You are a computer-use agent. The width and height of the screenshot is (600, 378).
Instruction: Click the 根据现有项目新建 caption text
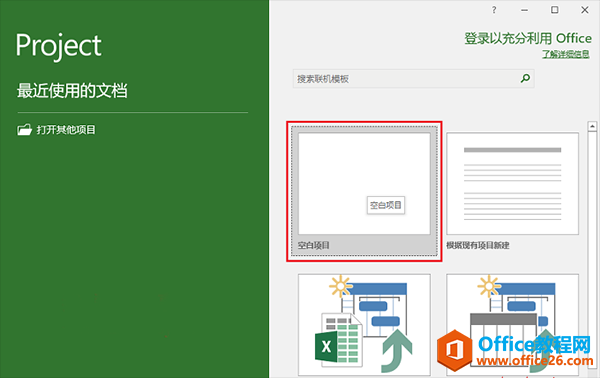[x=478, y=245]
